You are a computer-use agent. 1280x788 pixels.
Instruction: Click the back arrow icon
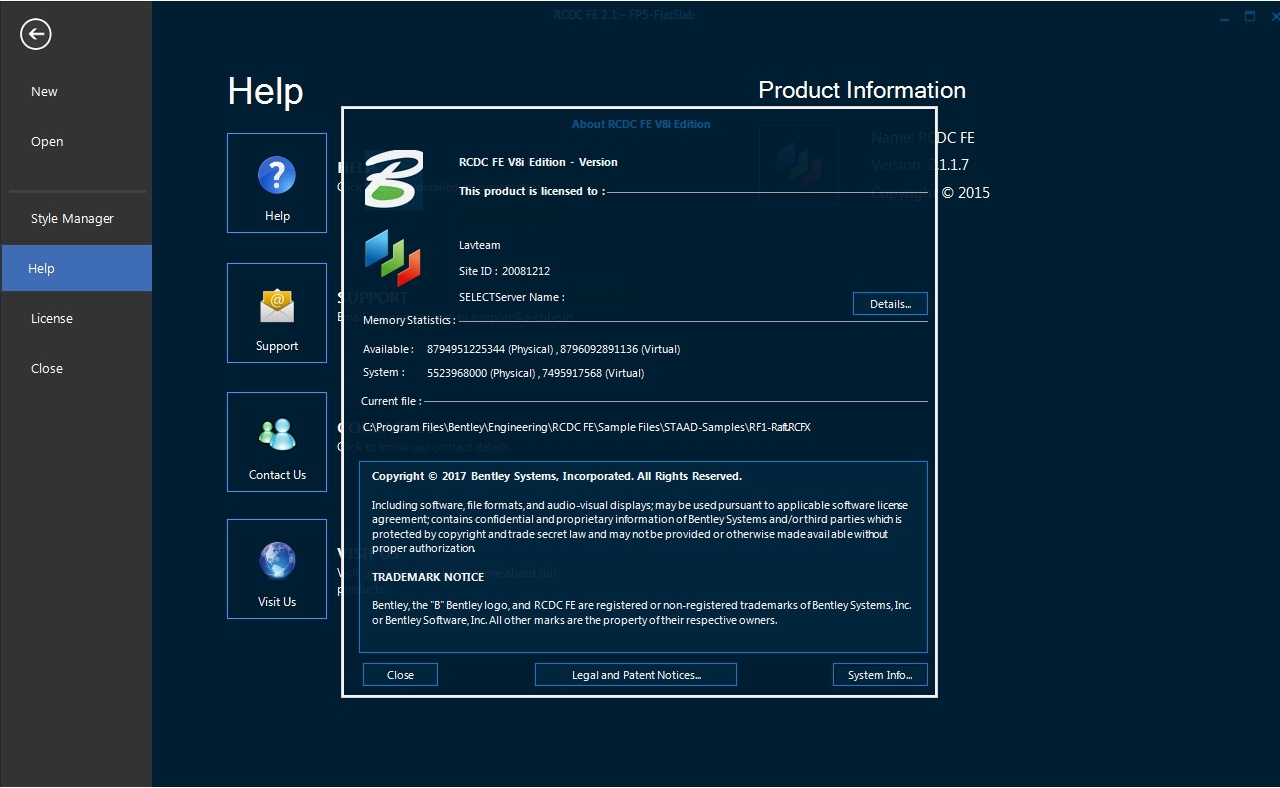[x=36, y=35]
